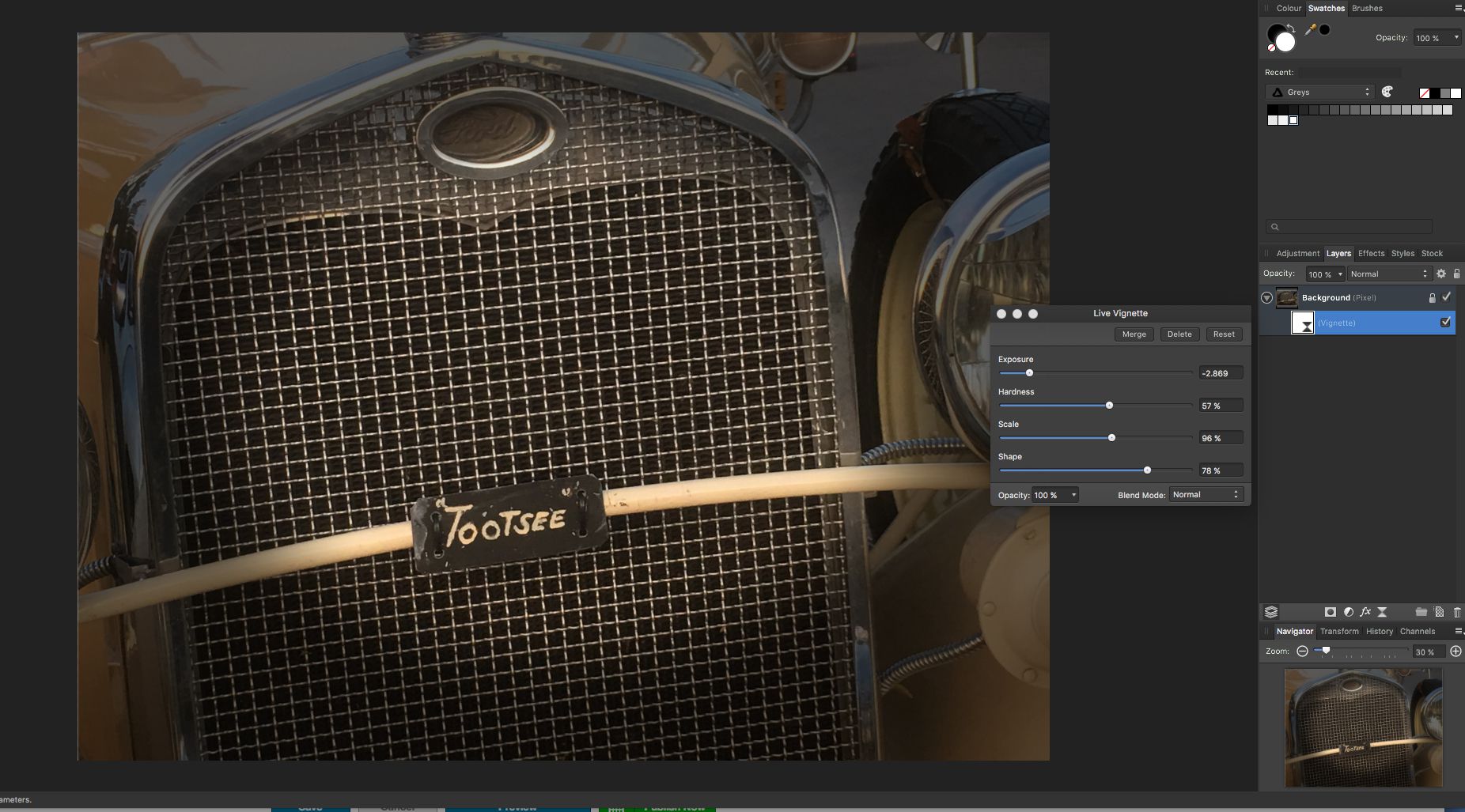The width and height of the screenshot is (1465, 812).
Task: Uncheck the Vignette layer visibility checkbox
Action: pyautogui.click(x=1446, y=323)
